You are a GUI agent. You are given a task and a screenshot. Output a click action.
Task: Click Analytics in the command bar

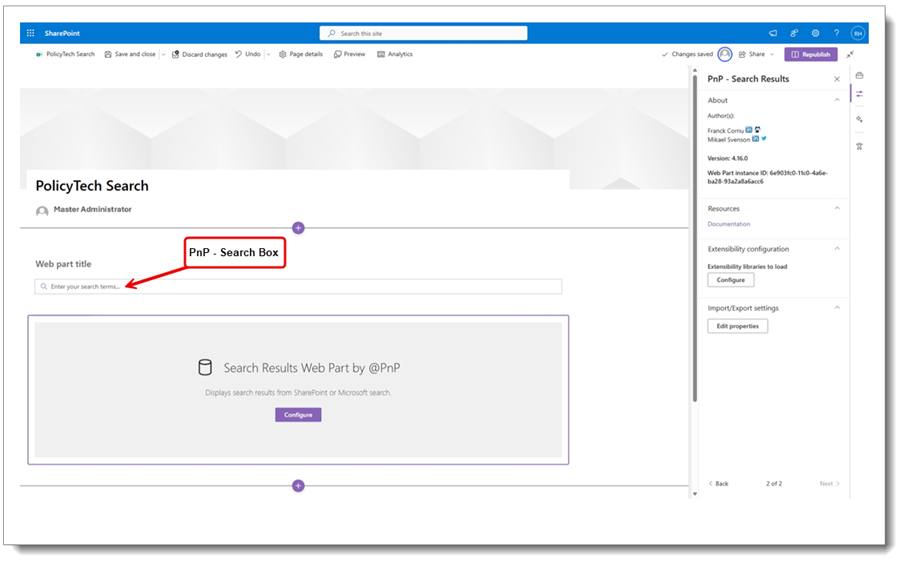coord(395,54)
